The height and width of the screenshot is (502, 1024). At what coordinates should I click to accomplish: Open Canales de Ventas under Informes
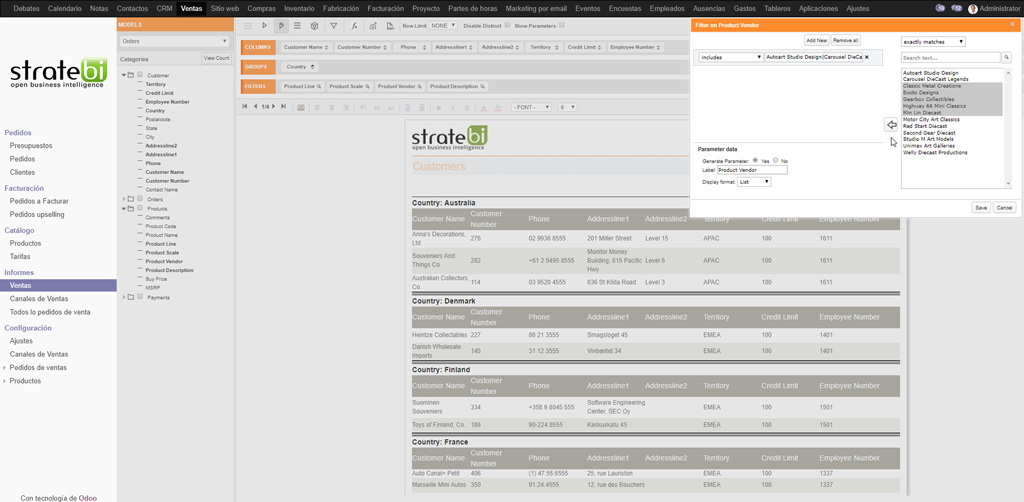coord(39,298)
